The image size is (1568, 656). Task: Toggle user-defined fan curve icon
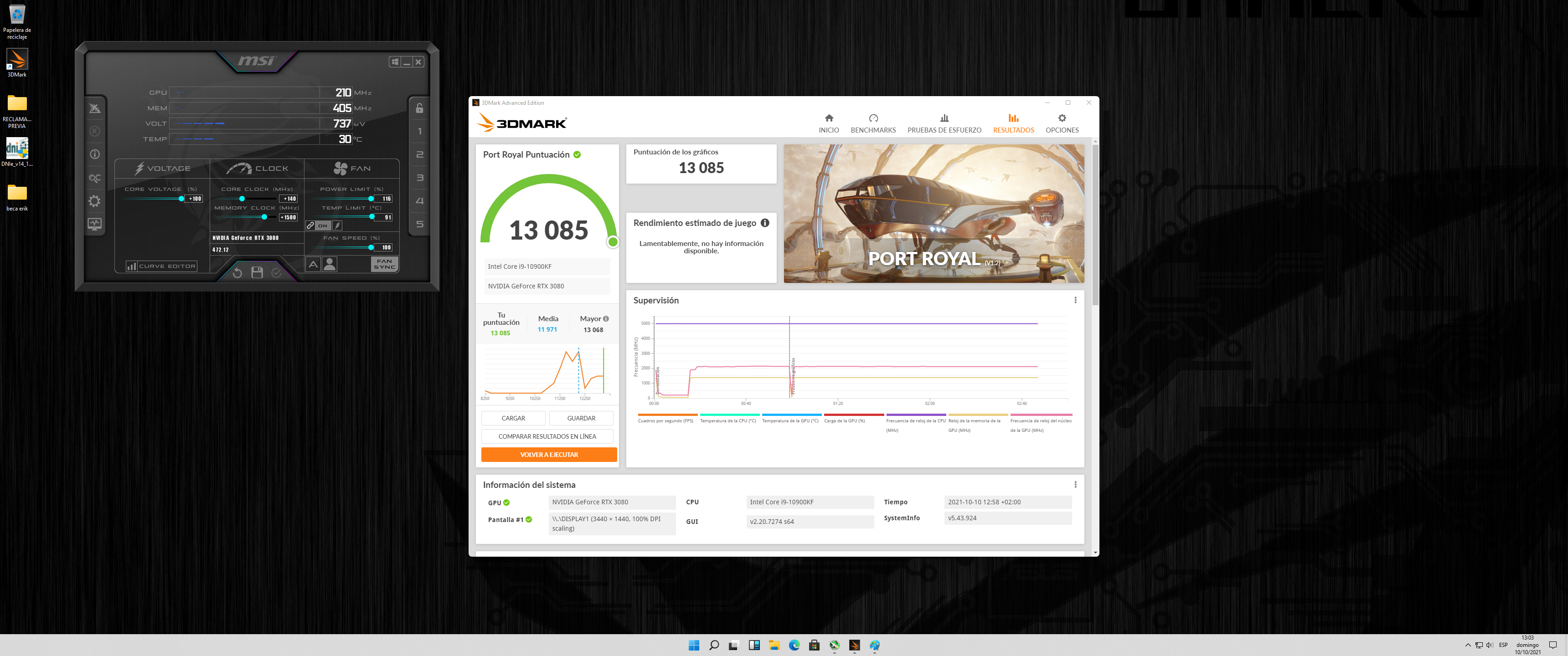[330, 264]
